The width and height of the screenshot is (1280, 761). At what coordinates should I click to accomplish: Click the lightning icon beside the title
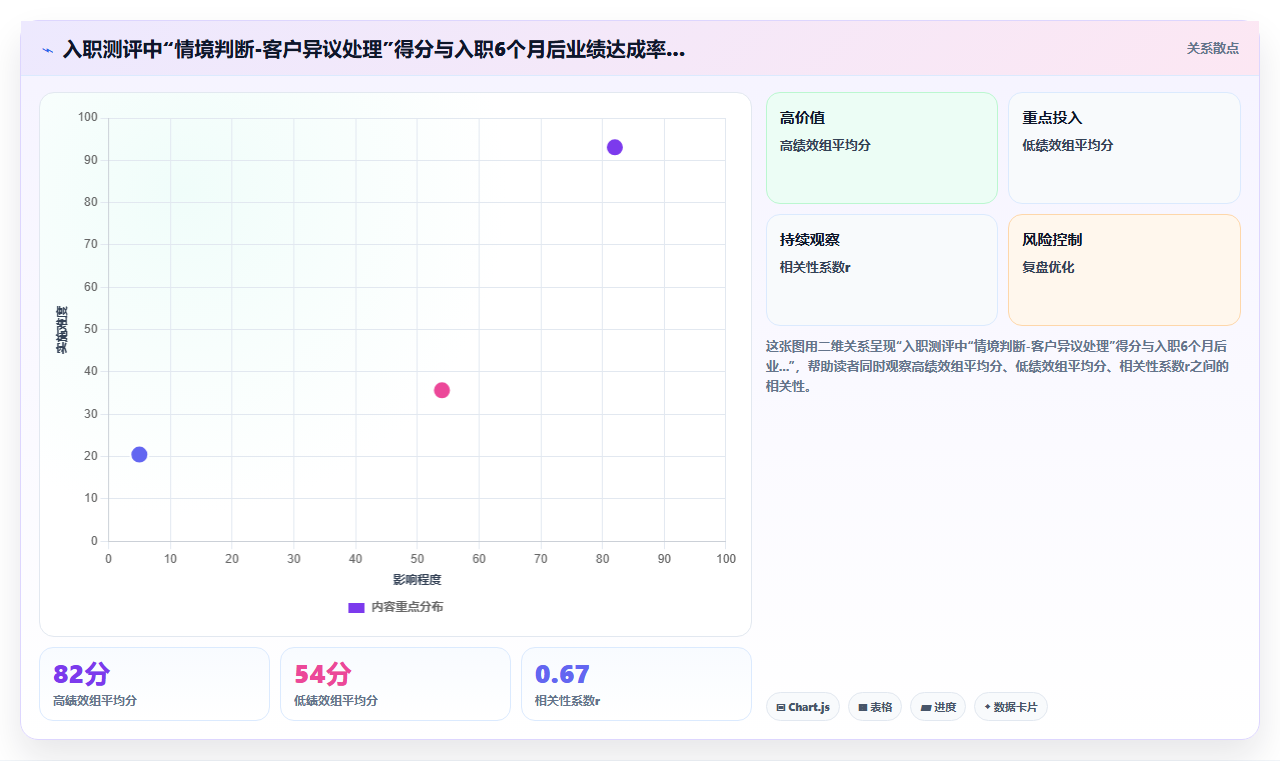coord(47,50)
